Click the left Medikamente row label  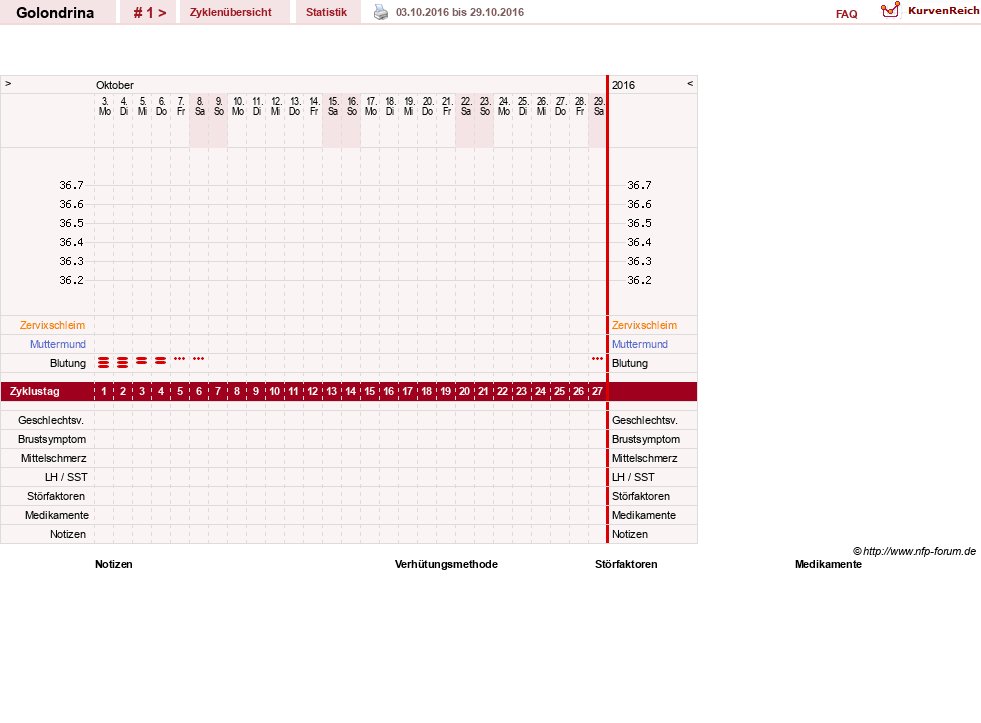(57, 515)
